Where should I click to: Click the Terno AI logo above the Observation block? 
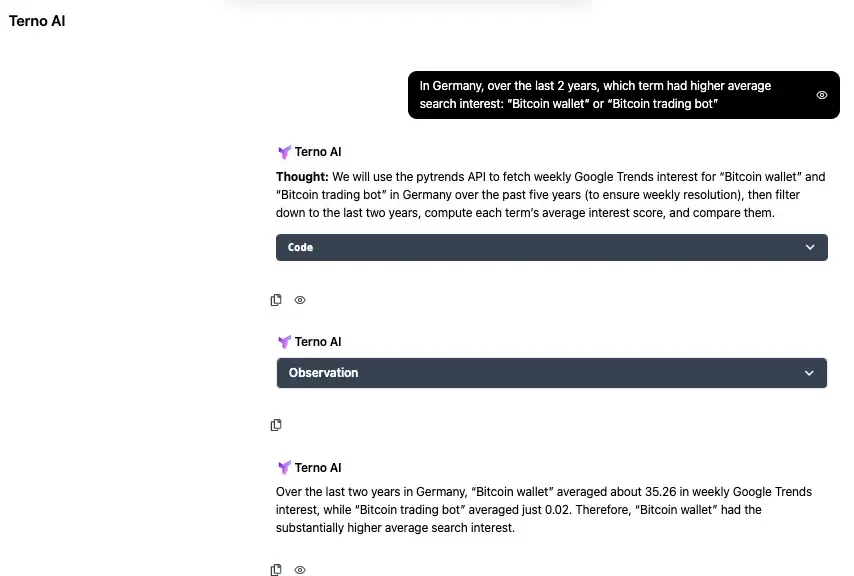pos(284,342)
